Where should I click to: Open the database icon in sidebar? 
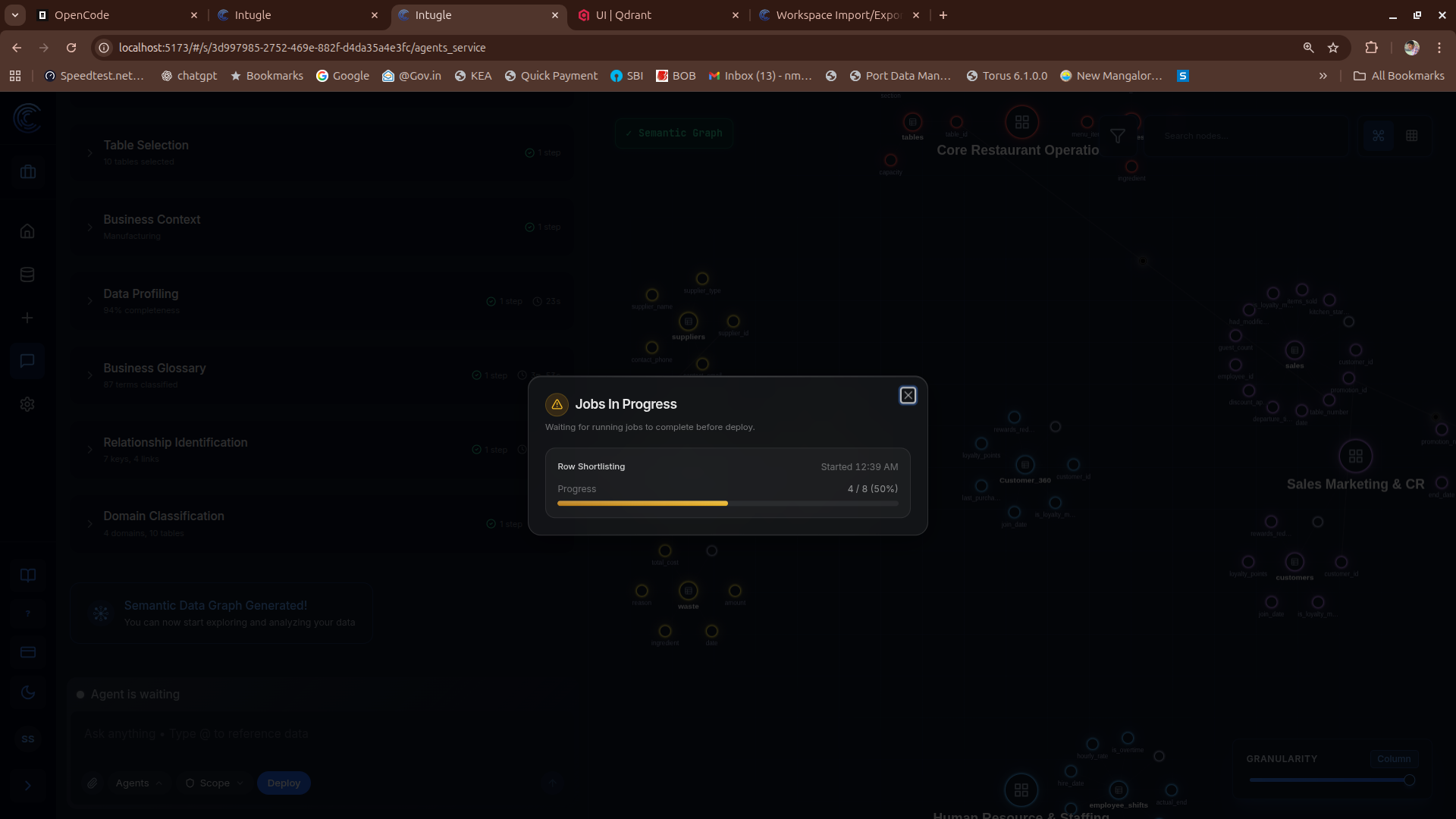point(27,275)
